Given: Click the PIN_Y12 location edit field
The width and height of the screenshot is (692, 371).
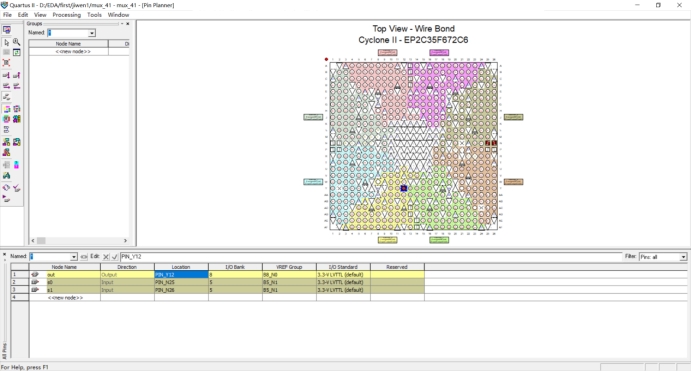Looking at the screenshot, I should click(x=371, y=256).
